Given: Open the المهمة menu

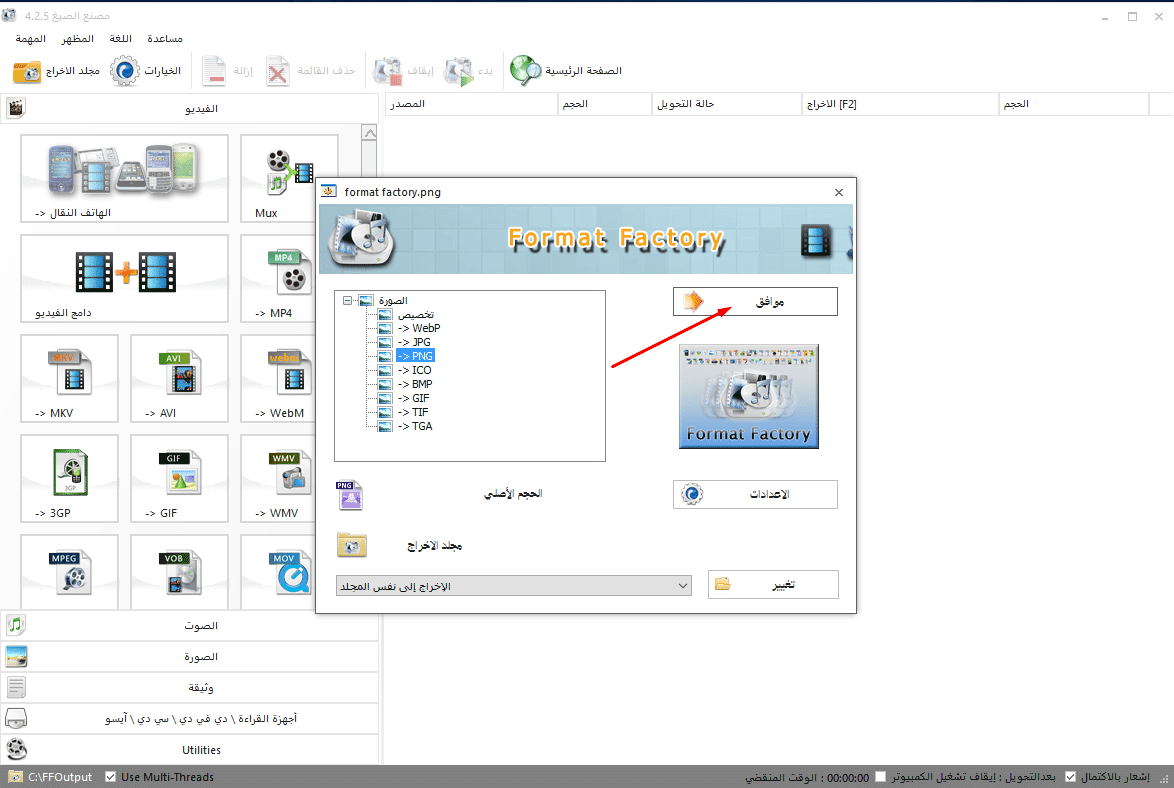Looking at the screenshot, I should (30, 38).
